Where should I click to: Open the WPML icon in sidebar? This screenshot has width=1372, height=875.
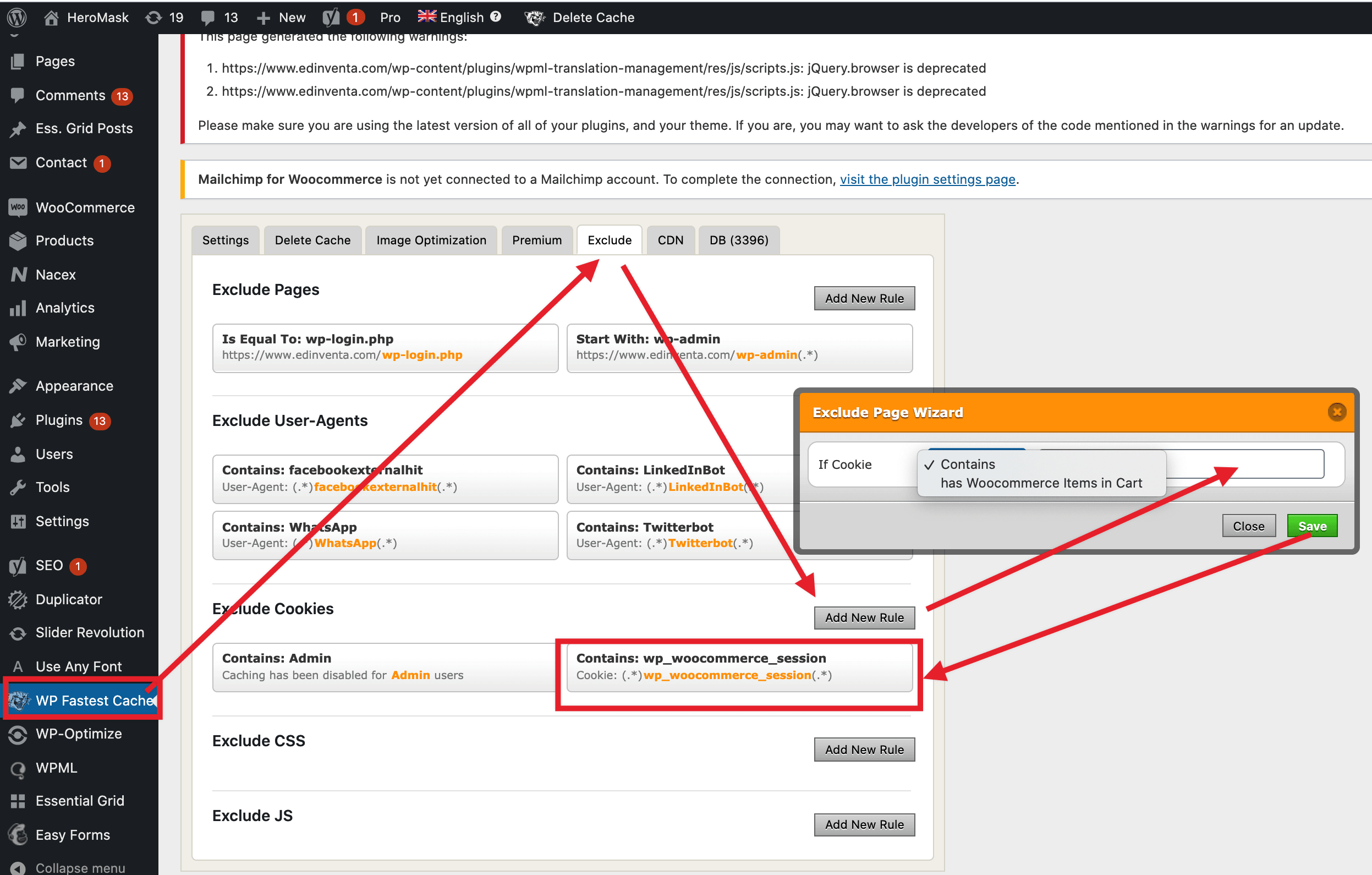coord(18,769)
